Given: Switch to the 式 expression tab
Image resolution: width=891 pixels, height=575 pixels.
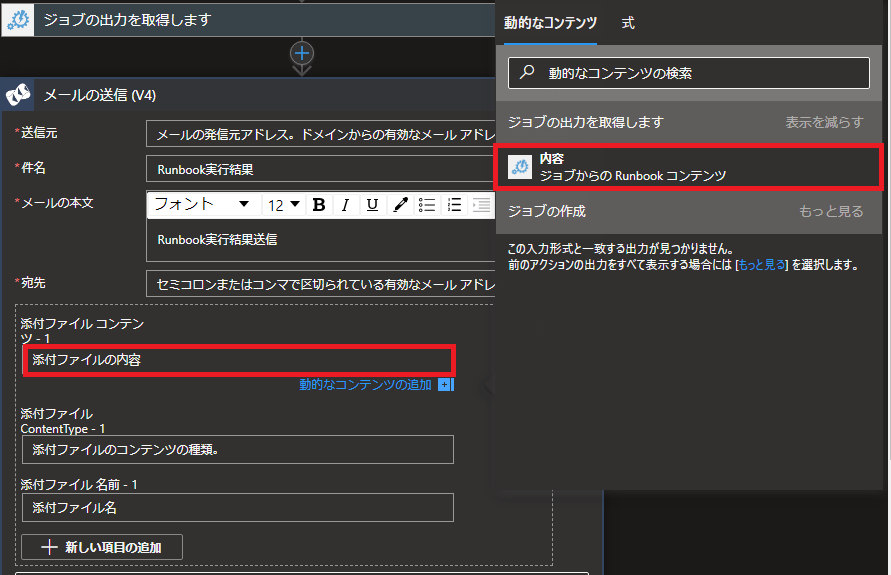Looking at the screenshot, I should (628, 23).
